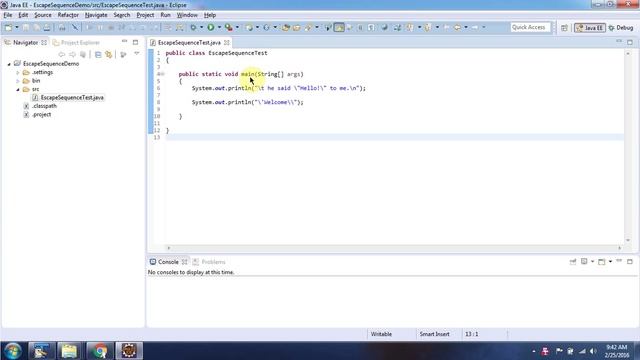This screenshot has width=640, height=360.
Task: Click the Open Perspective icon
Action: coord(564,28)
